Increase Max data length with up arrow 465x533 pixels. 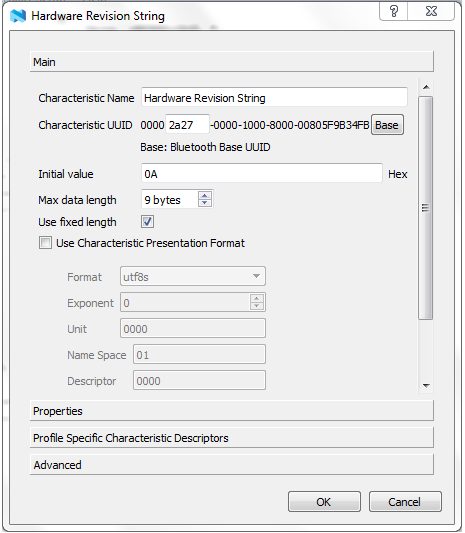coord(205,196)
